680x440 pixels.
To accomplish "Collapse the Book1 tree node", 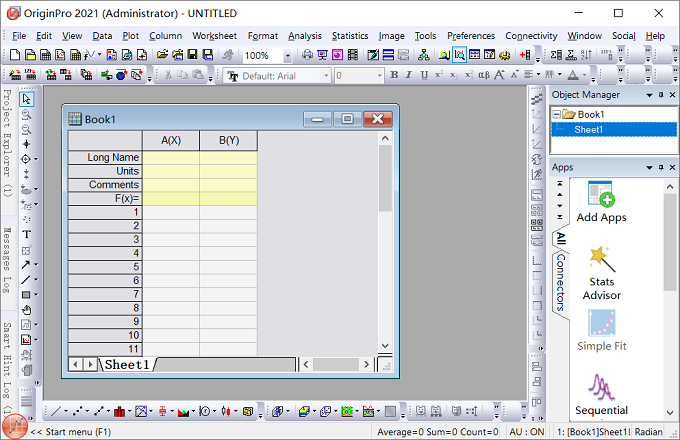I will coord(557,114).
